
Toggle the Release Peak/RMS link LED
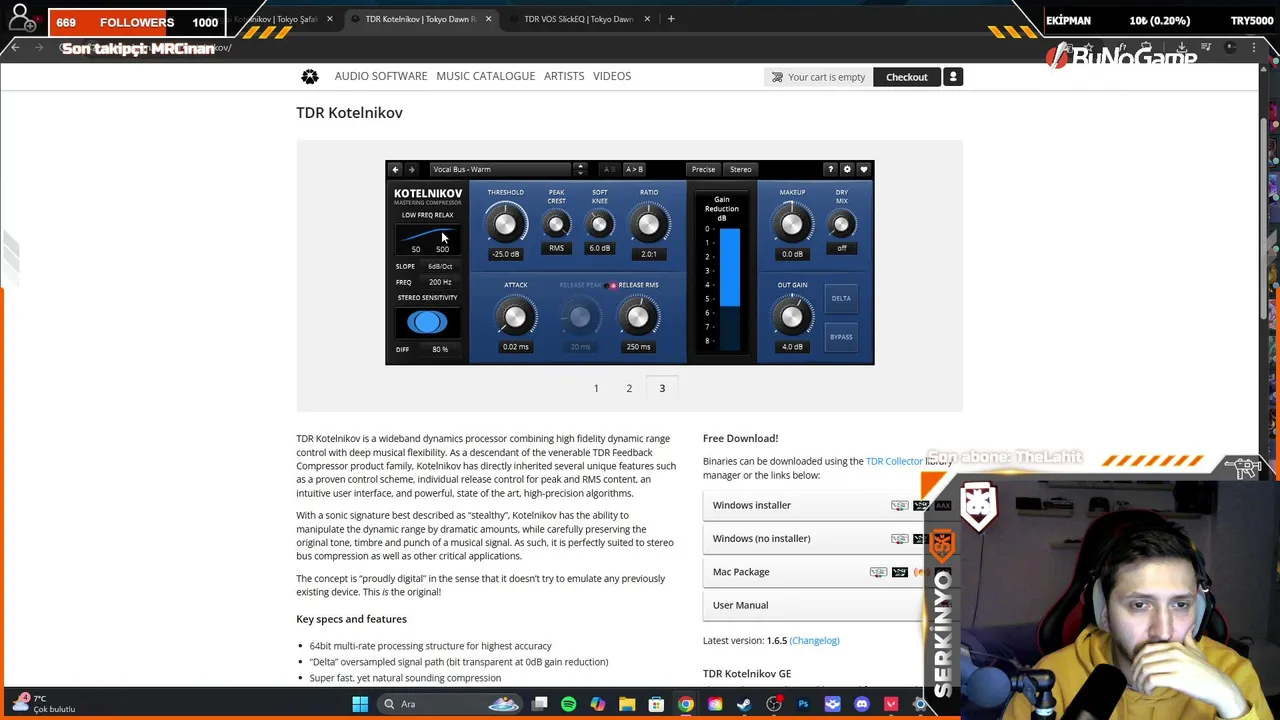(613, 285)
